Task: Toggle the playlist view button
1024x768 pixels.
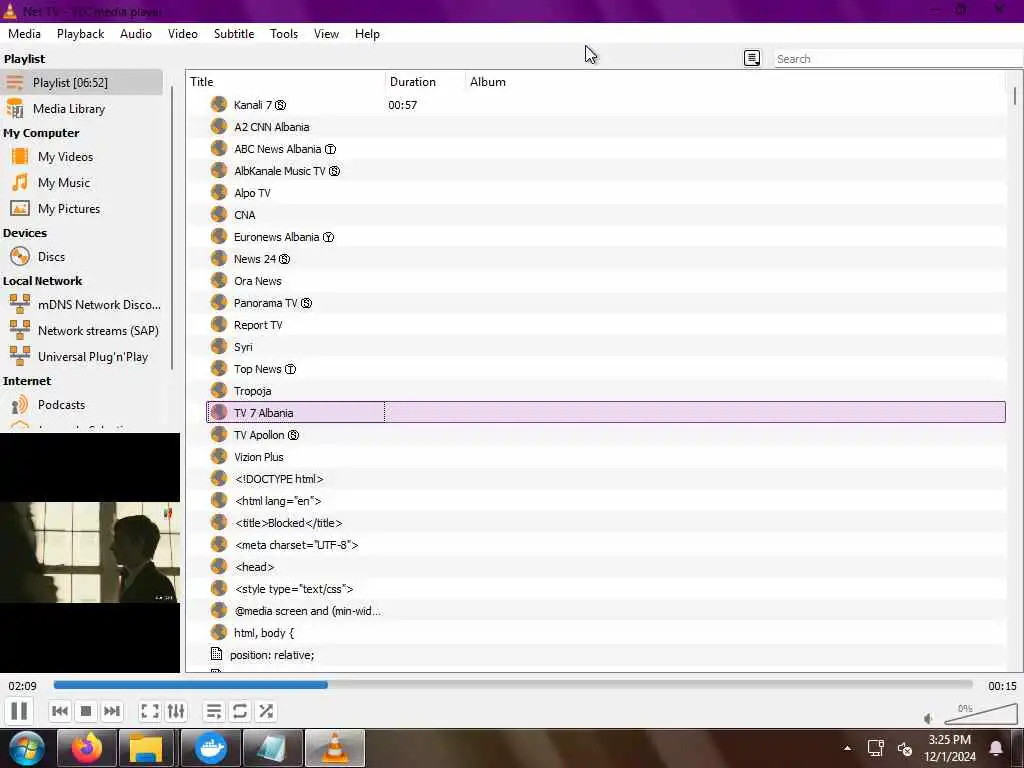Action: pyautogui.click(x=214, y=711)
